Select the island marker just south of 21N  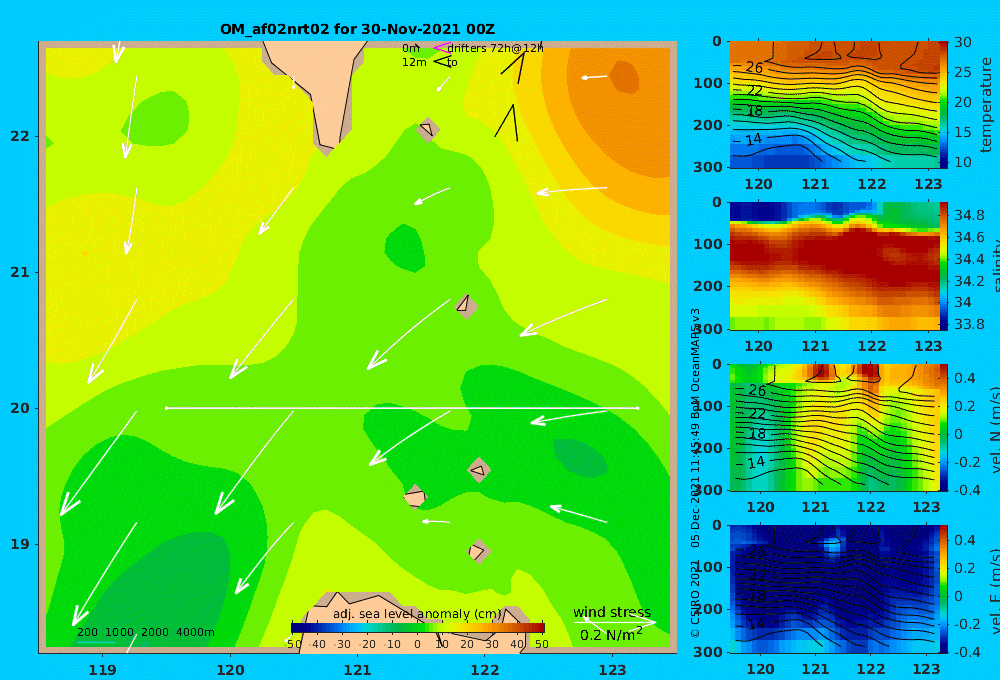pos(466,306)
